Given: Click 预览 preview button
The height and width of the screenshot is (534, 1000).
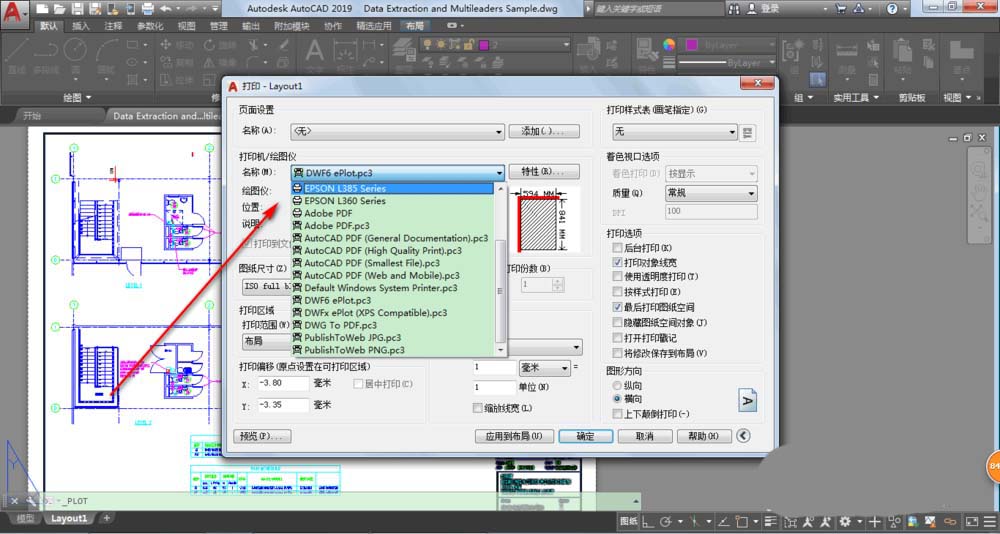Looking at the screenshot, I should (x=261, y=436).
